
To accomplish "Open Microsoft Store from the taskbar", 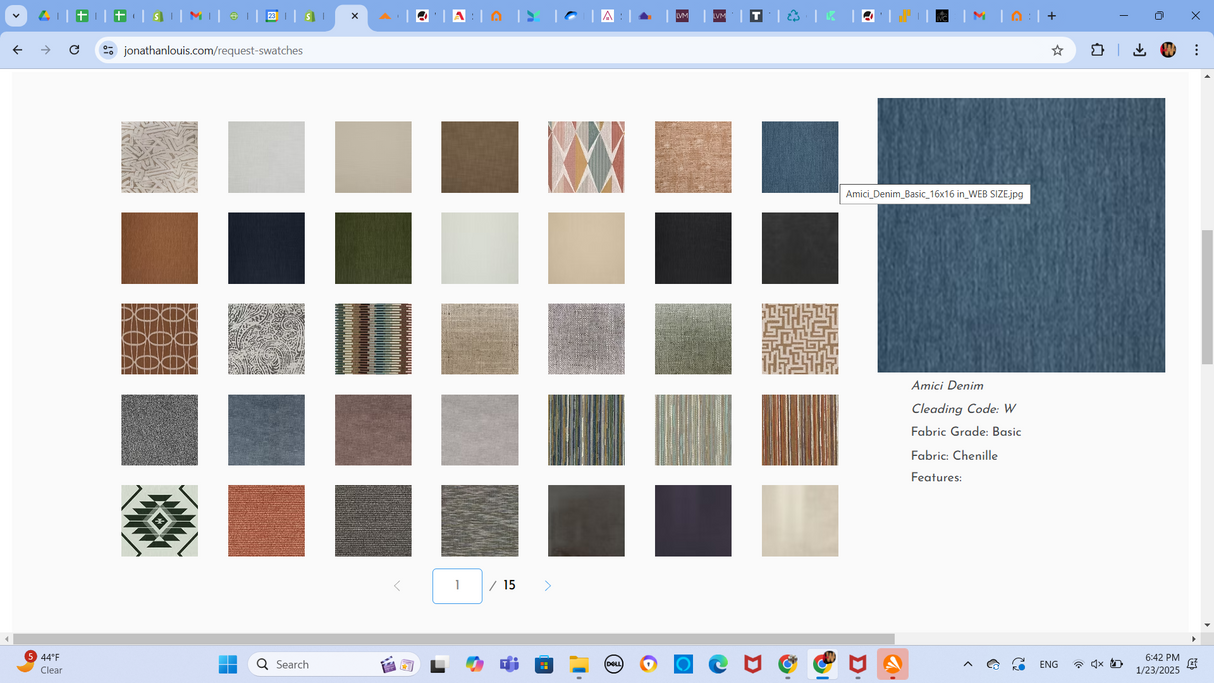I will click(543, 664).
